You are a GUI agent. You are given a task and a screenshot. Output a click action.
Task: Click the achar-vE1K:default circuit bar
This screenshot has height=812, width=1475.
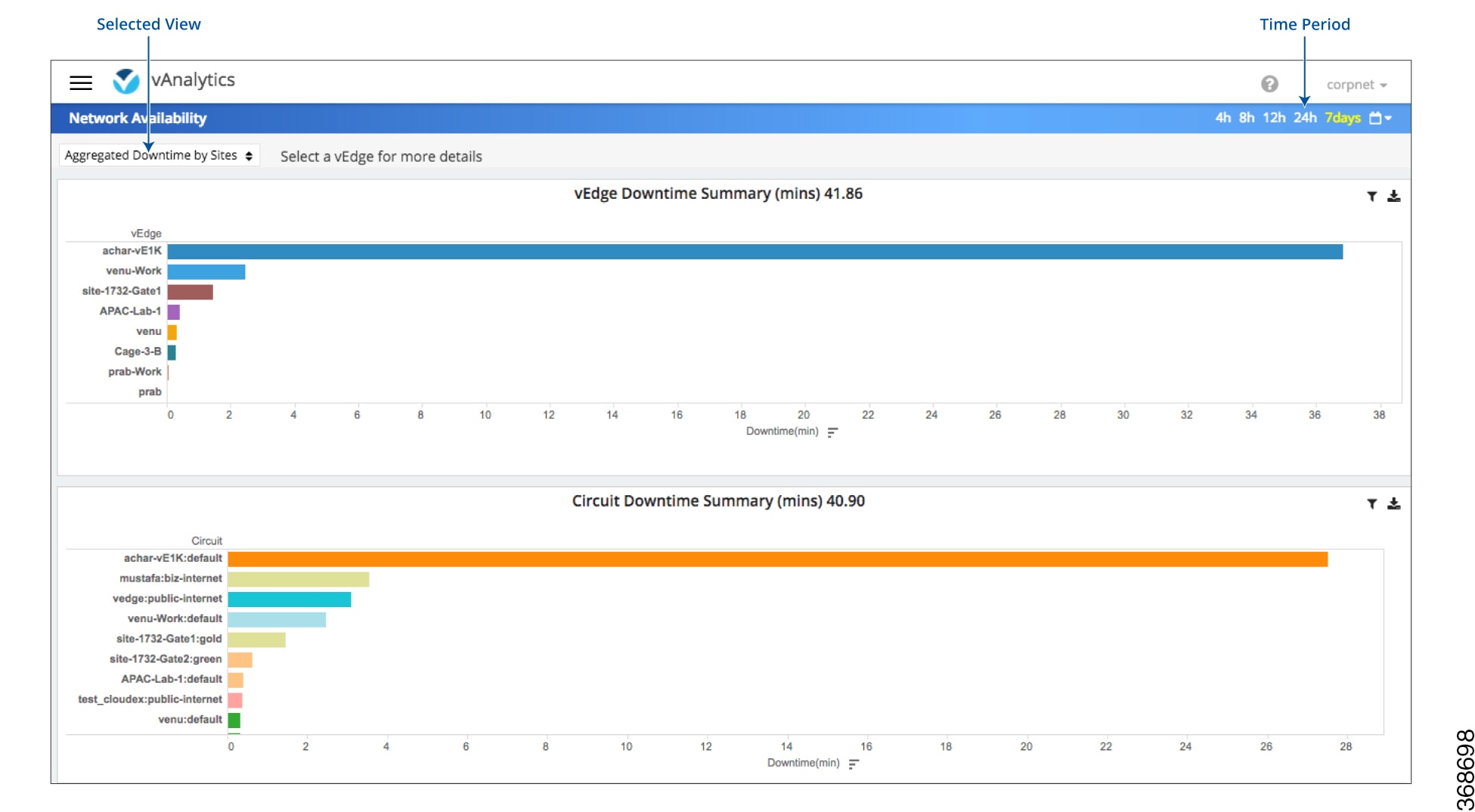(778, 559)
